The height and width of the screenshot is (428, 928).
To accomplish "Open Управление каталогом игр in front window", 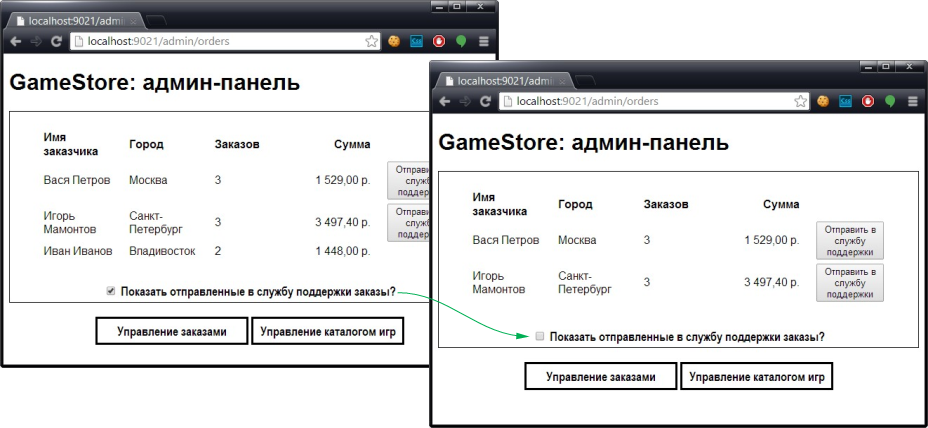I will pos(756,377).
